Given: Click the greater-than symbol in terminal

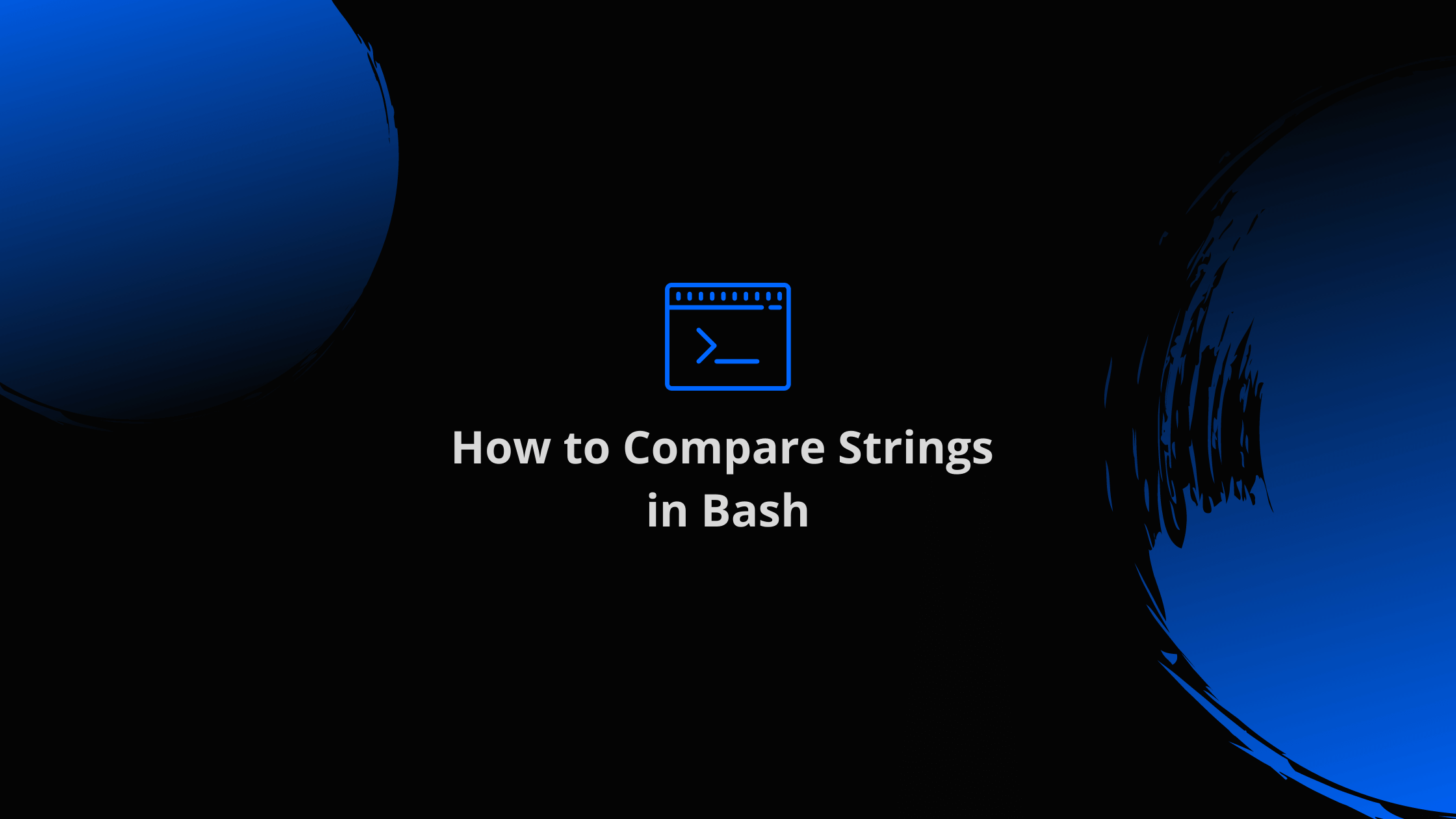Looking at the screenshot, I should pyautogui.click(x=704, y=346).
